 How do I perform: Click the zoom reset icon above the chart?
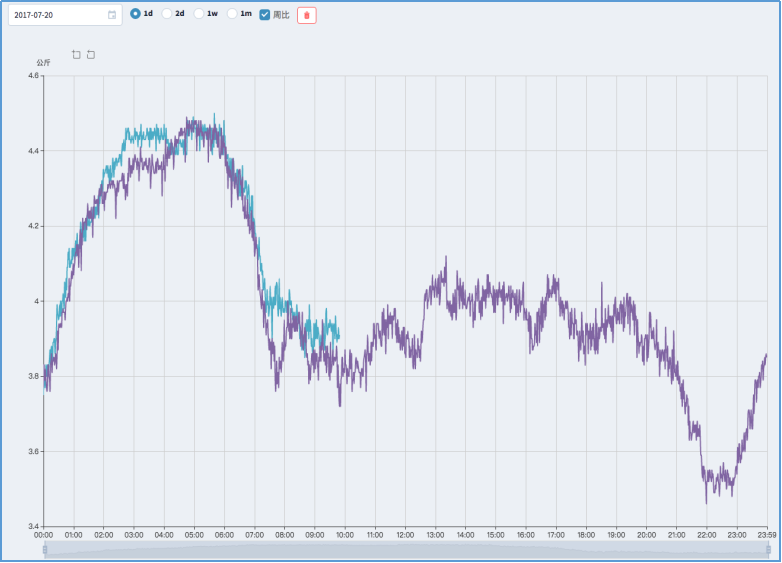pyautogui.click(x=91, y=54)
